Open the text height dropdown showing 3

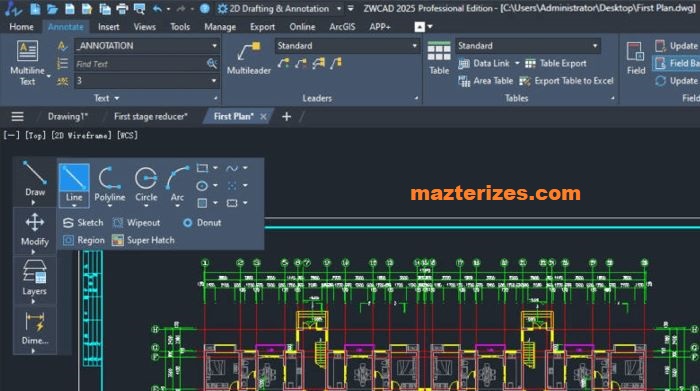[214, 81]
